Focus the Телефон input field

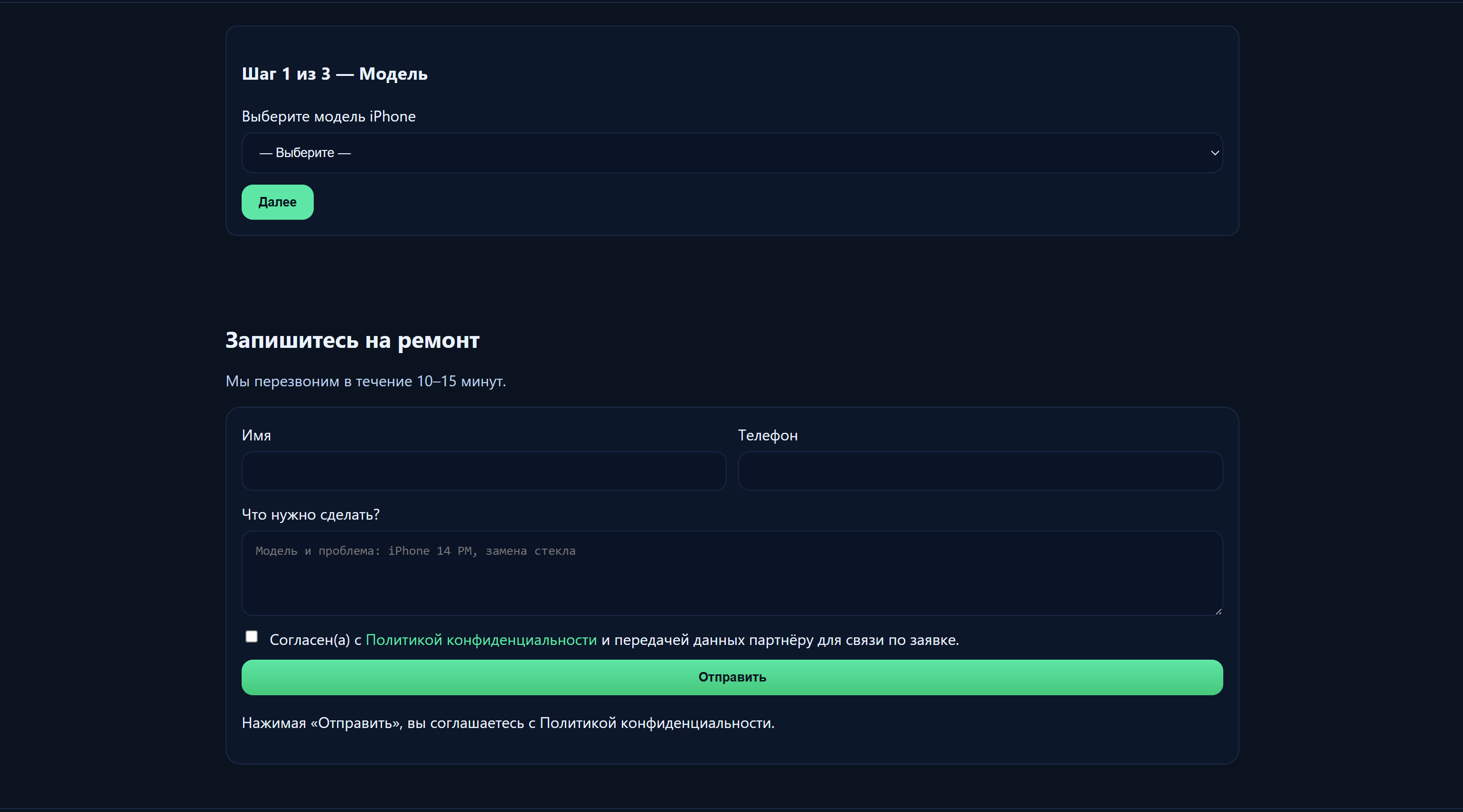pos(980,471)
